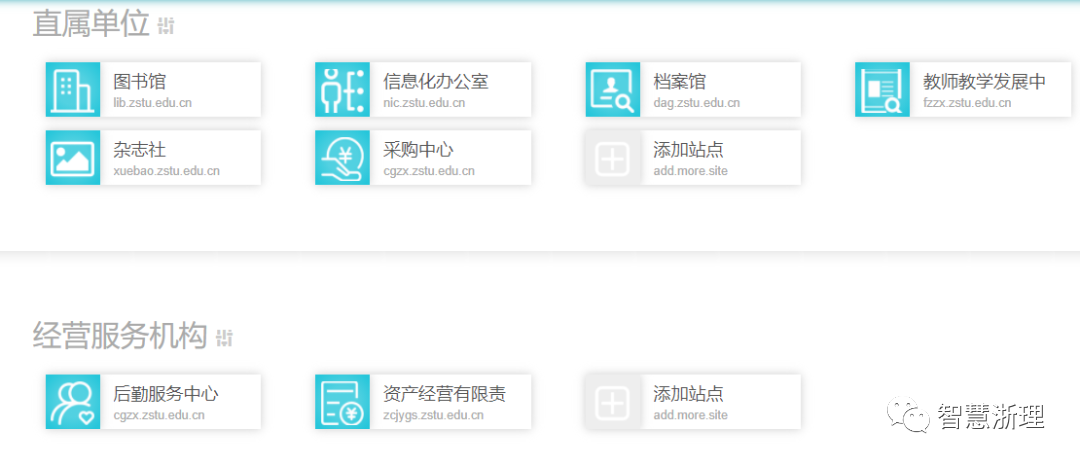Image resolution: width=1080 pixels, height=465 pixels.
Task: Visit the dag.zstu.edu.cn address
Action: (696, 103)
